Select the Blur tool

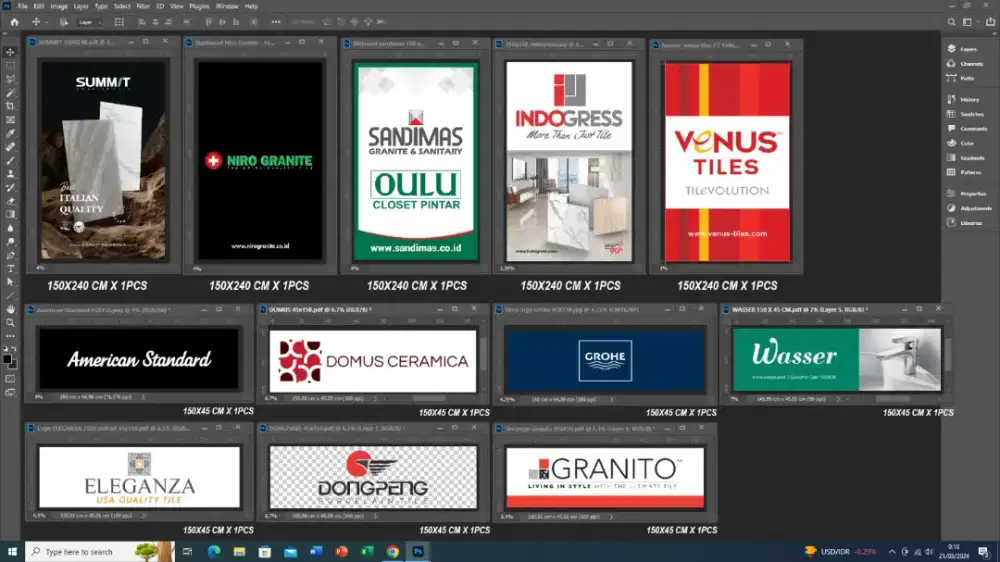[10, 228]
